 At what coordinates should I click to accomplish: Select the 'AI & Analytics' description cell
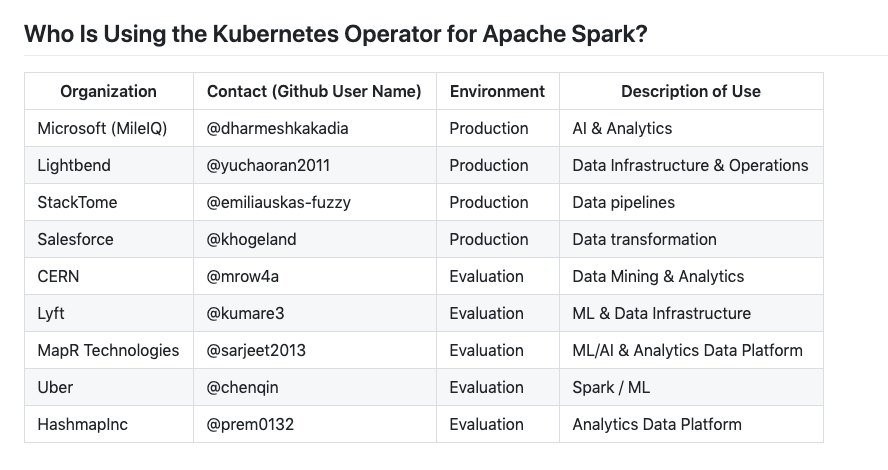691,129
